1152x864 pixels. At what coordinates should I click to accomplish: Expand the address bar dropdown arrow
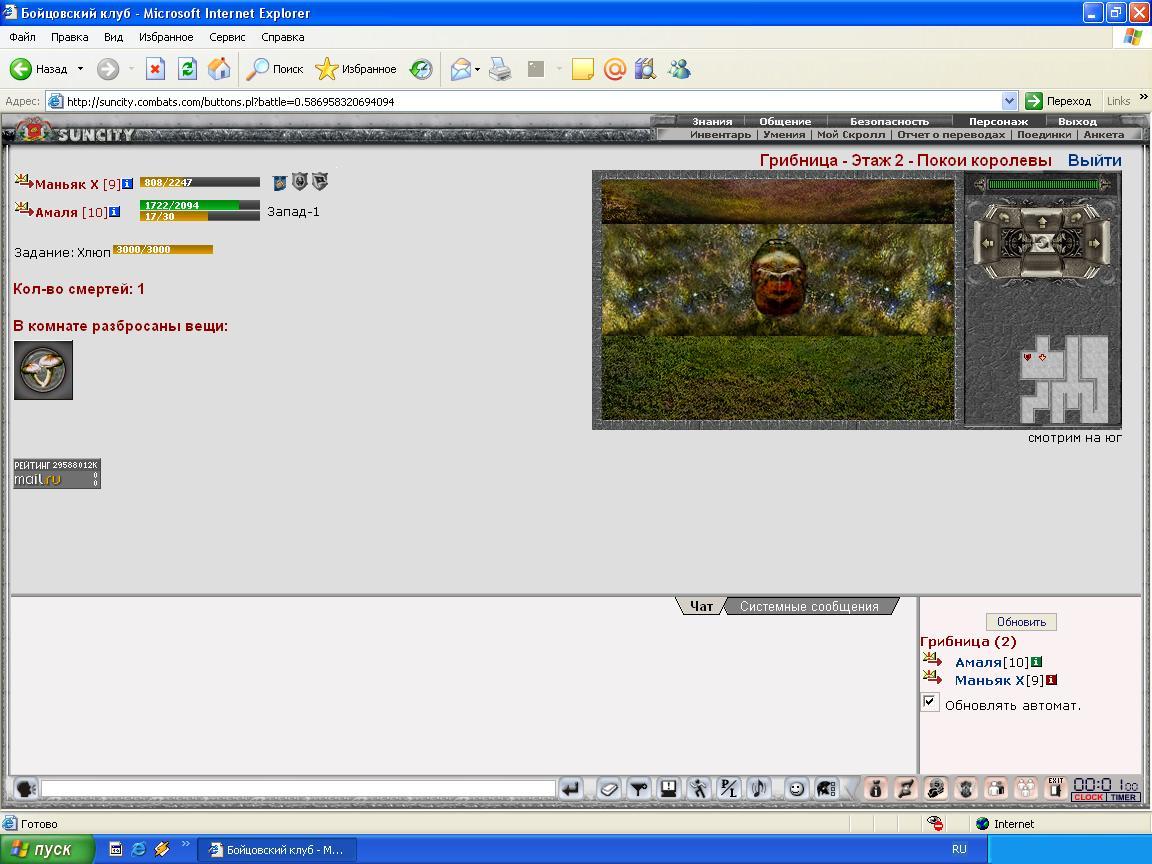[1009, 101]
